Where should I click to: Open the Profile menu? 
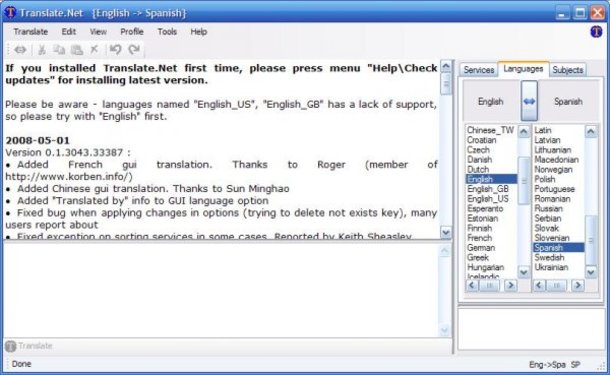[x=132, y=32]
